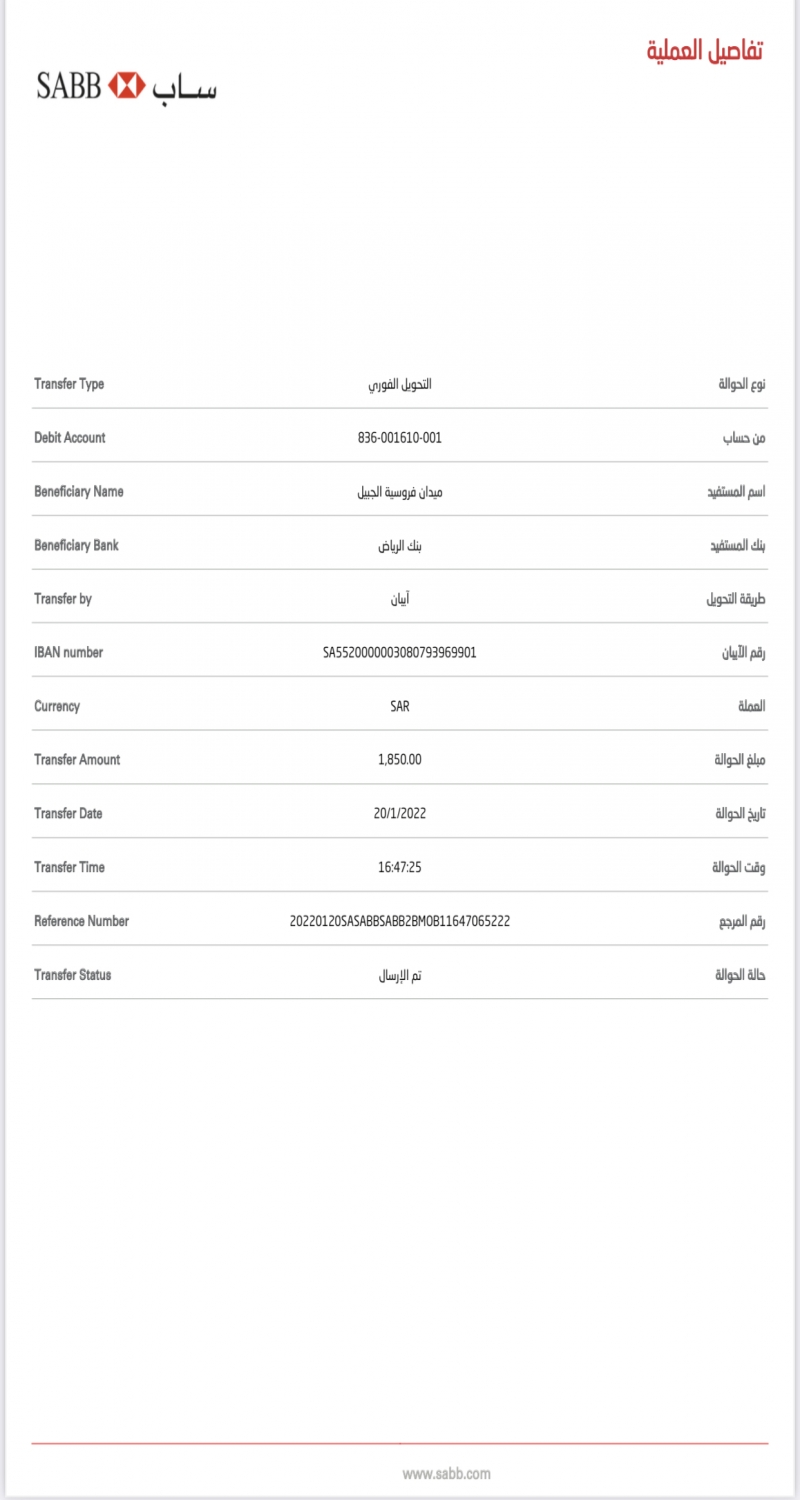The image size is (800, 1500).
Task: Click the SABB English wordmark text
Action: point(69,86)
